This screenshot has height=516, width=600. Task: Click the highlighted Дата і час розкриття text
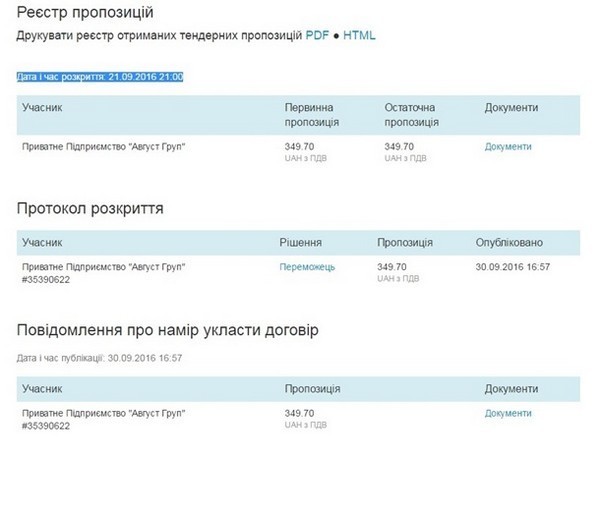(99, 76)
